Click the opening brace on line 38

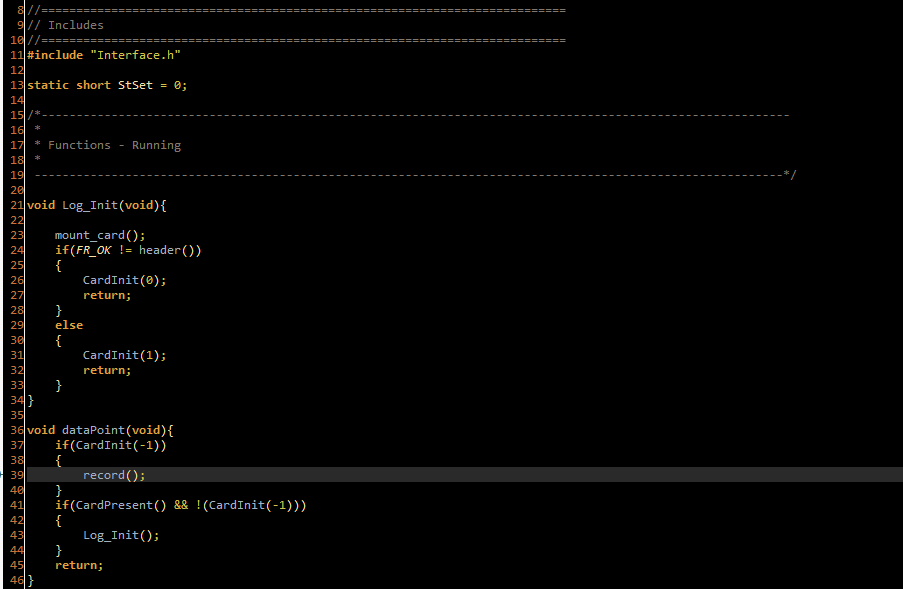click(x=58, y=460)
